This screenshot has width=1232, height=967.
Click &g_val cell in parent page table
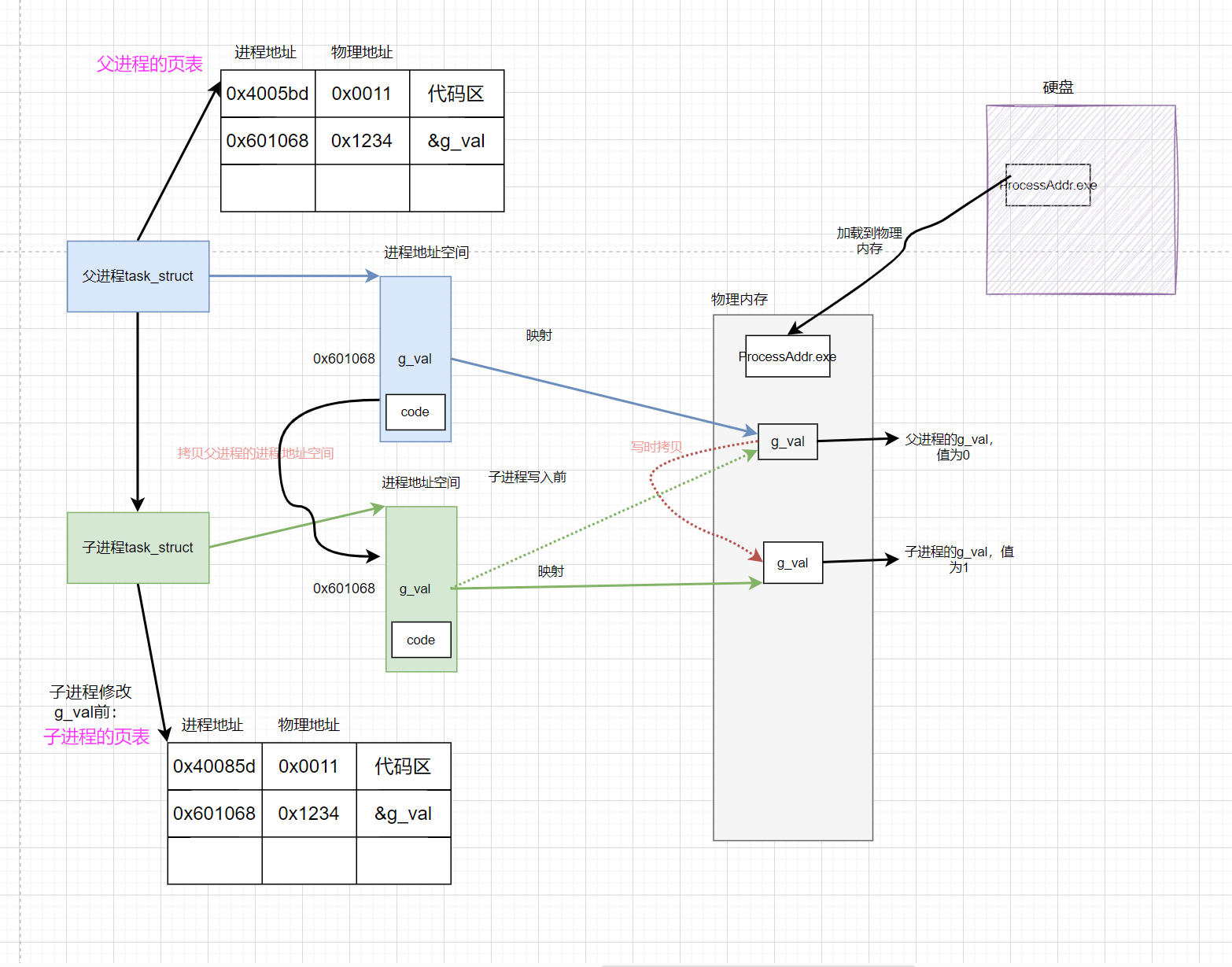pyautogui.click(x=457, y=141)
